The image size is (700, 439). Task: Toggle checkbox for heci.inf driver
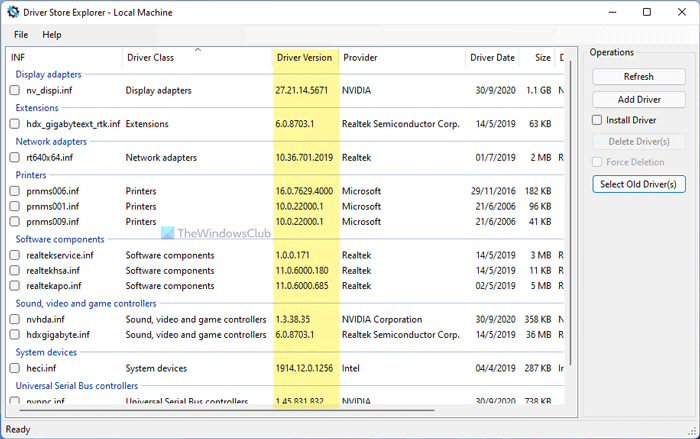click(x=15, y=369)
